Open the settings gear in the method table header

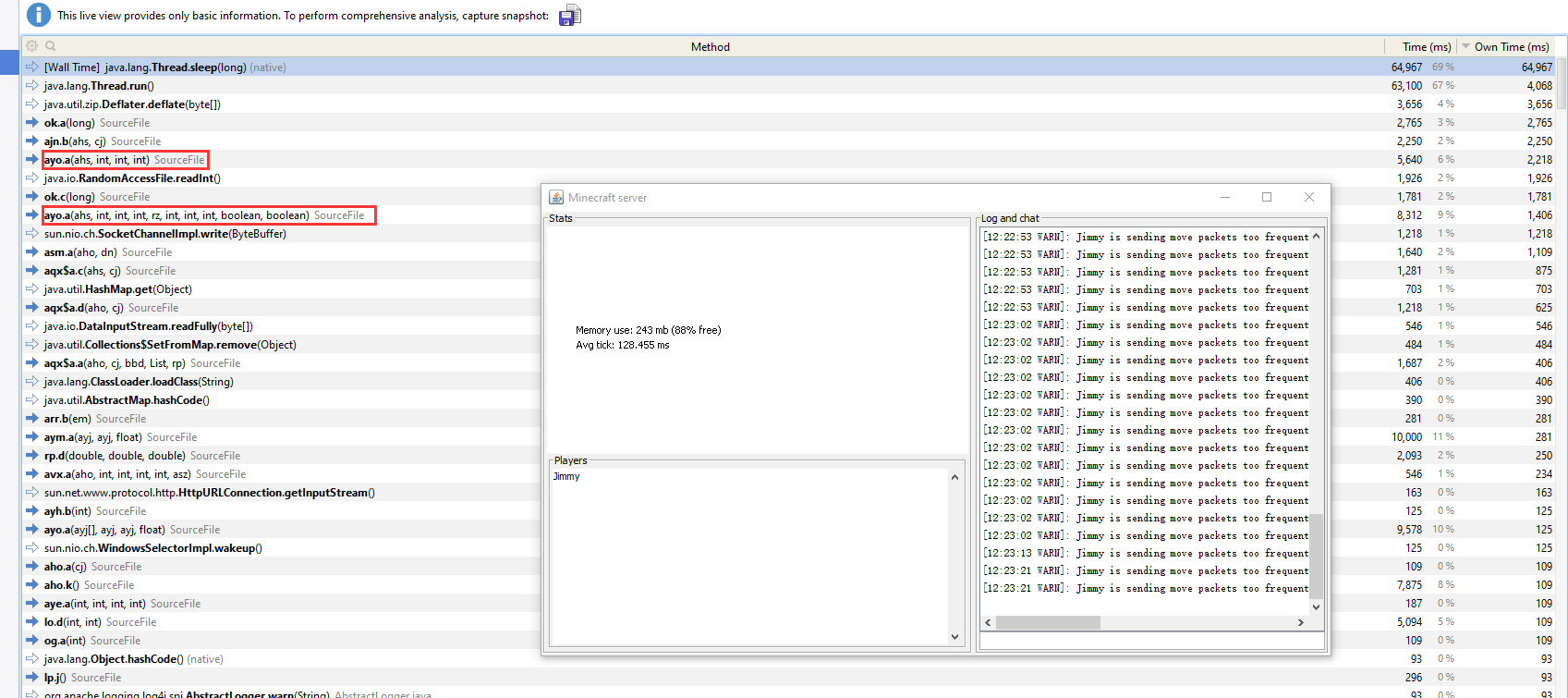[x=32, y=46]
